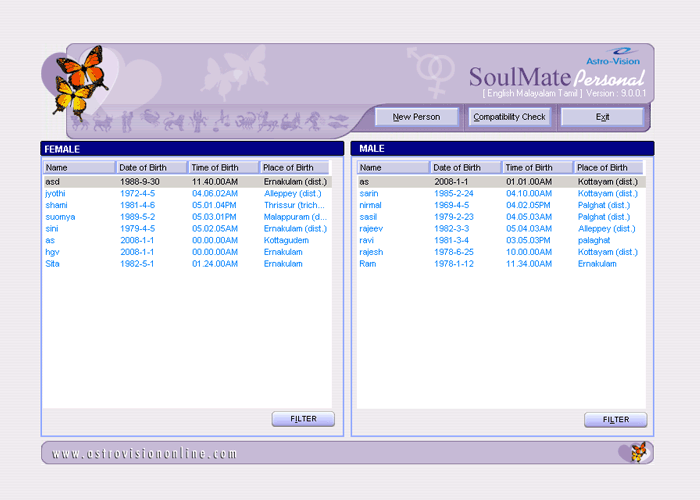Click Malappuram place cell for suomya
The height and width of the screenshot is (500, 700).
(x=295, y=217)
